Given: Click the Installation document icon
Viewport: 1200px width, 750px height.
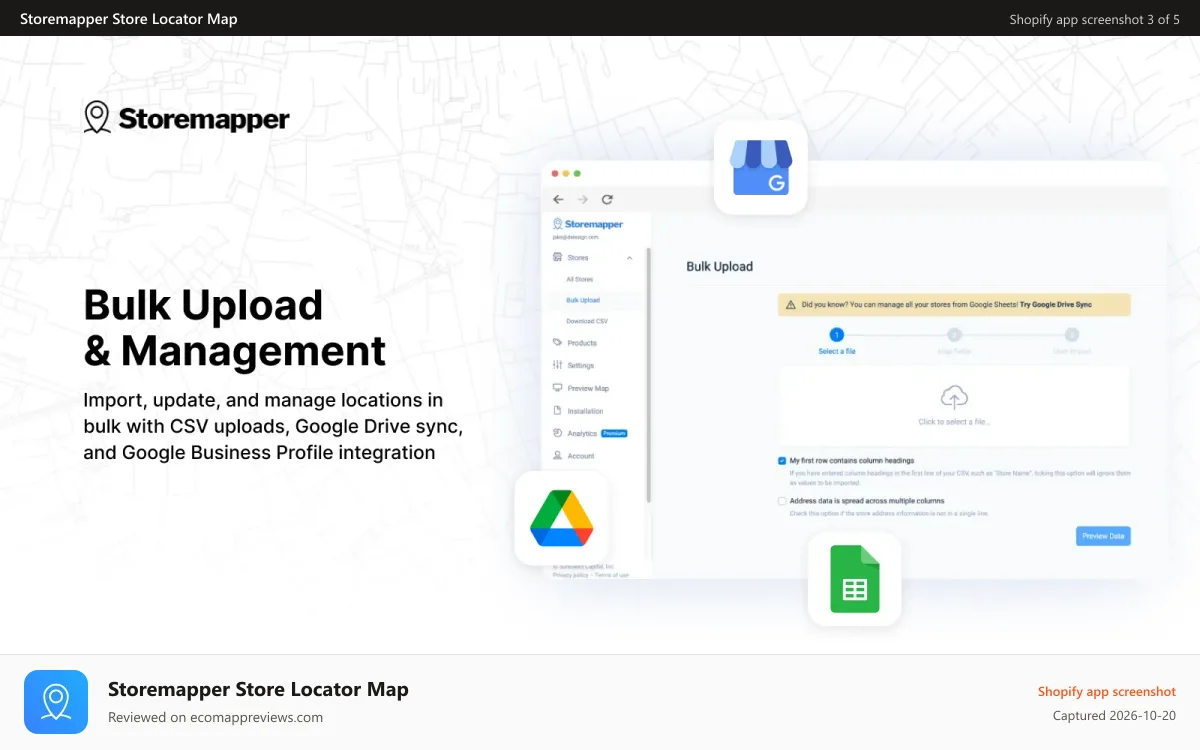Looking at the screenshot, I should 557,411.
